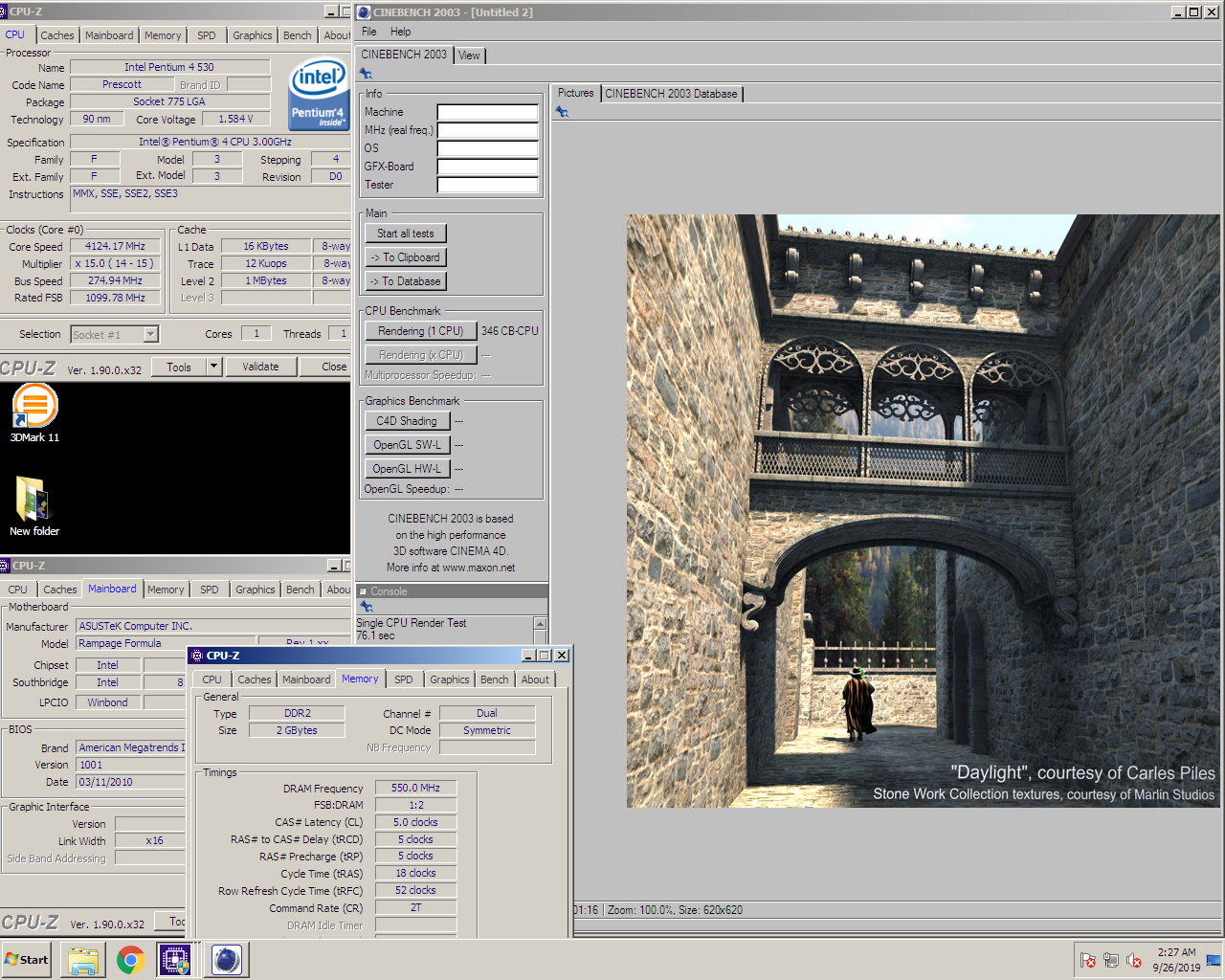Open the File menu in CINEBENCH
Viewport: 1225px width, 980px height.
[369, 32]
